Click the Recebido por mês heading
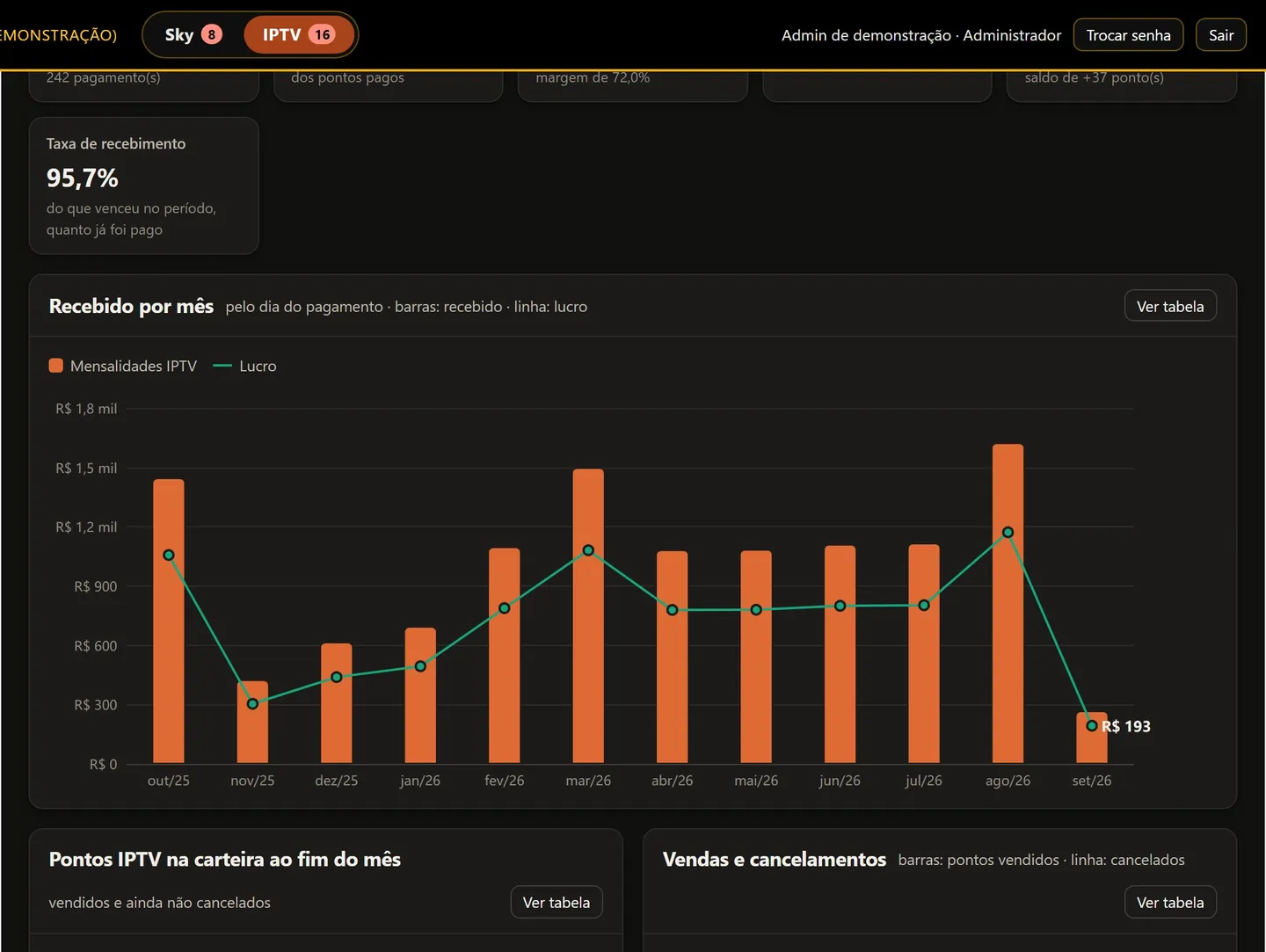 (131, 306)
